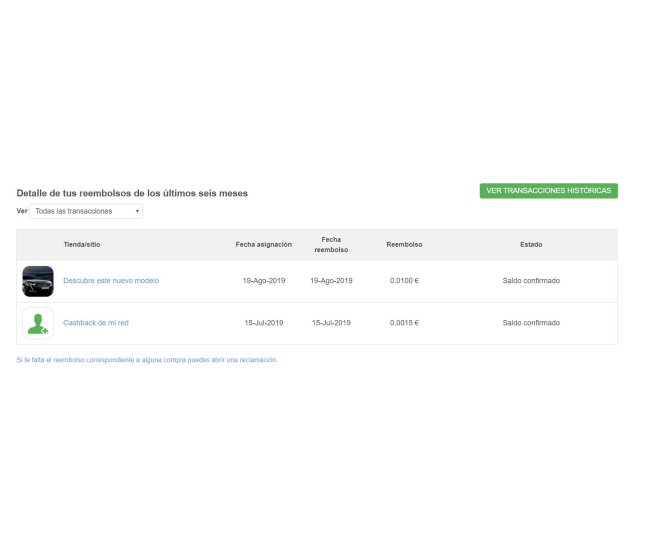Click the 'Fecha reembolso' column header
This screenshot has height=550, width=650.
click(331, 244)
